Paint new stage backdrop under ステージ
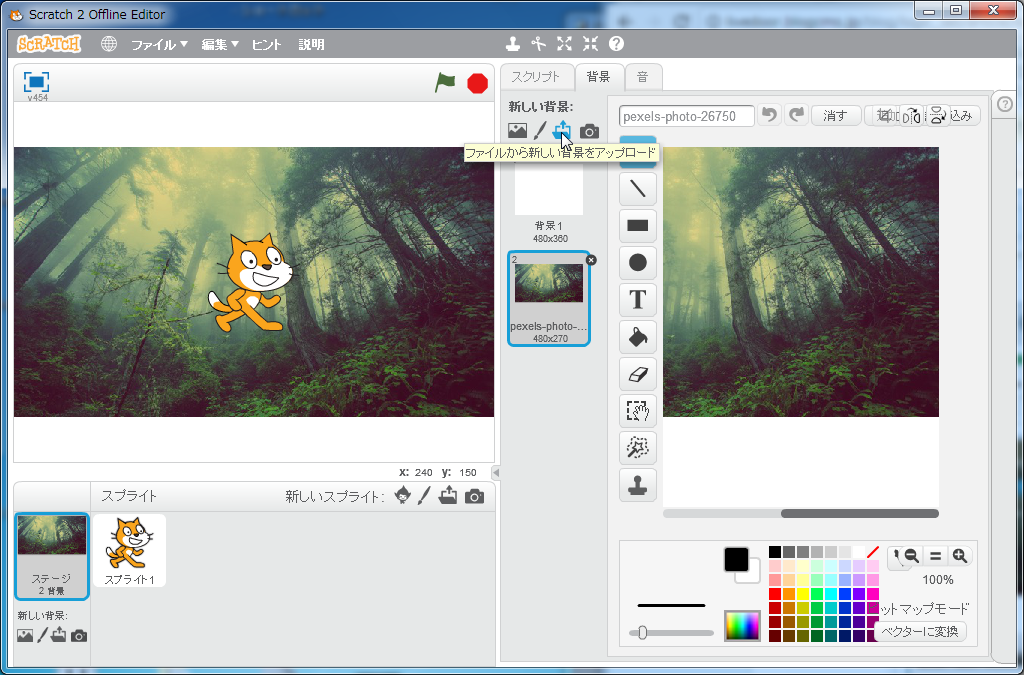 pos(42,635)
